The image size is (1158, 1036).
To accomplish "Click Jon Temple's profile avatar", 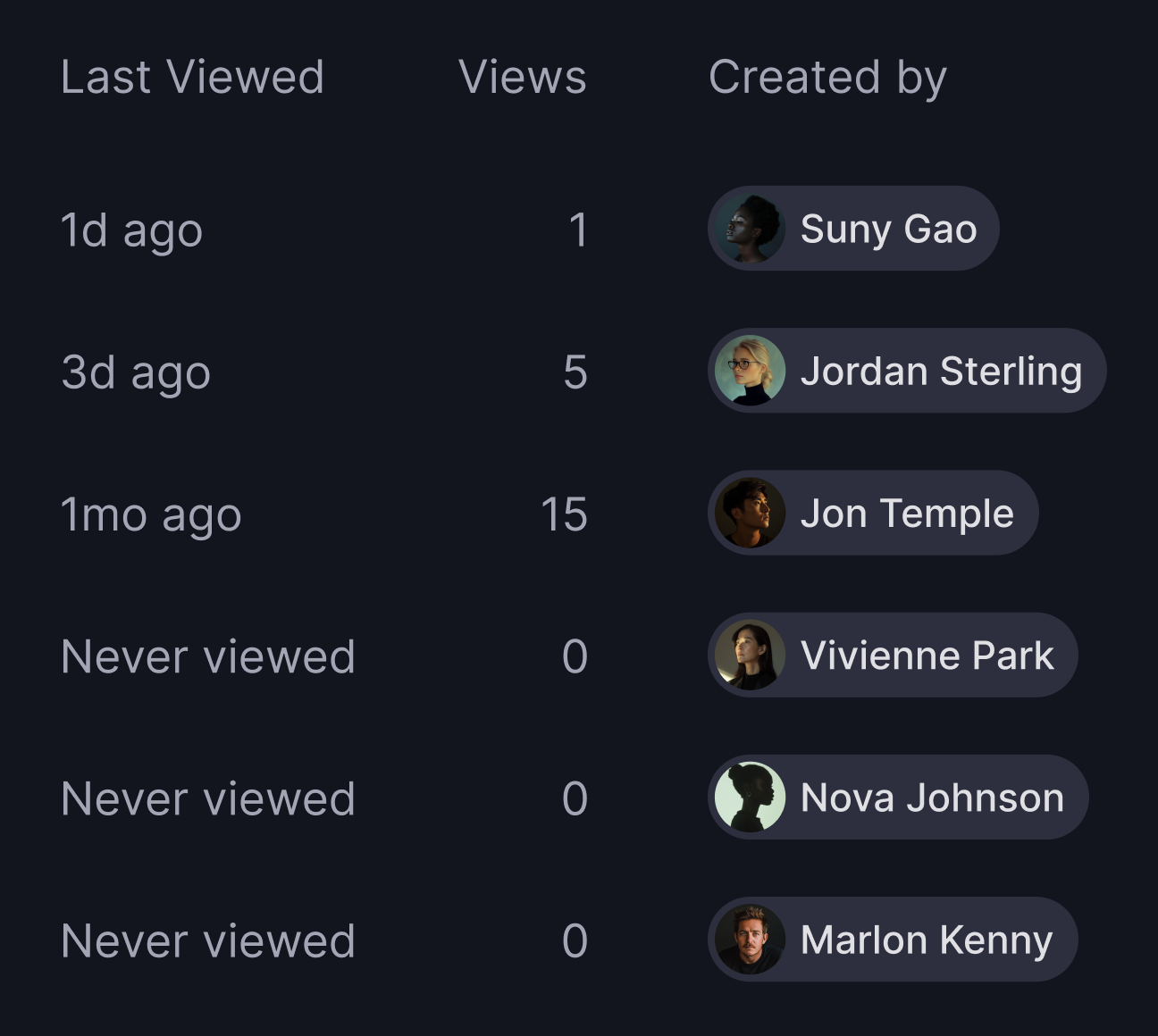I will [751, 513].
